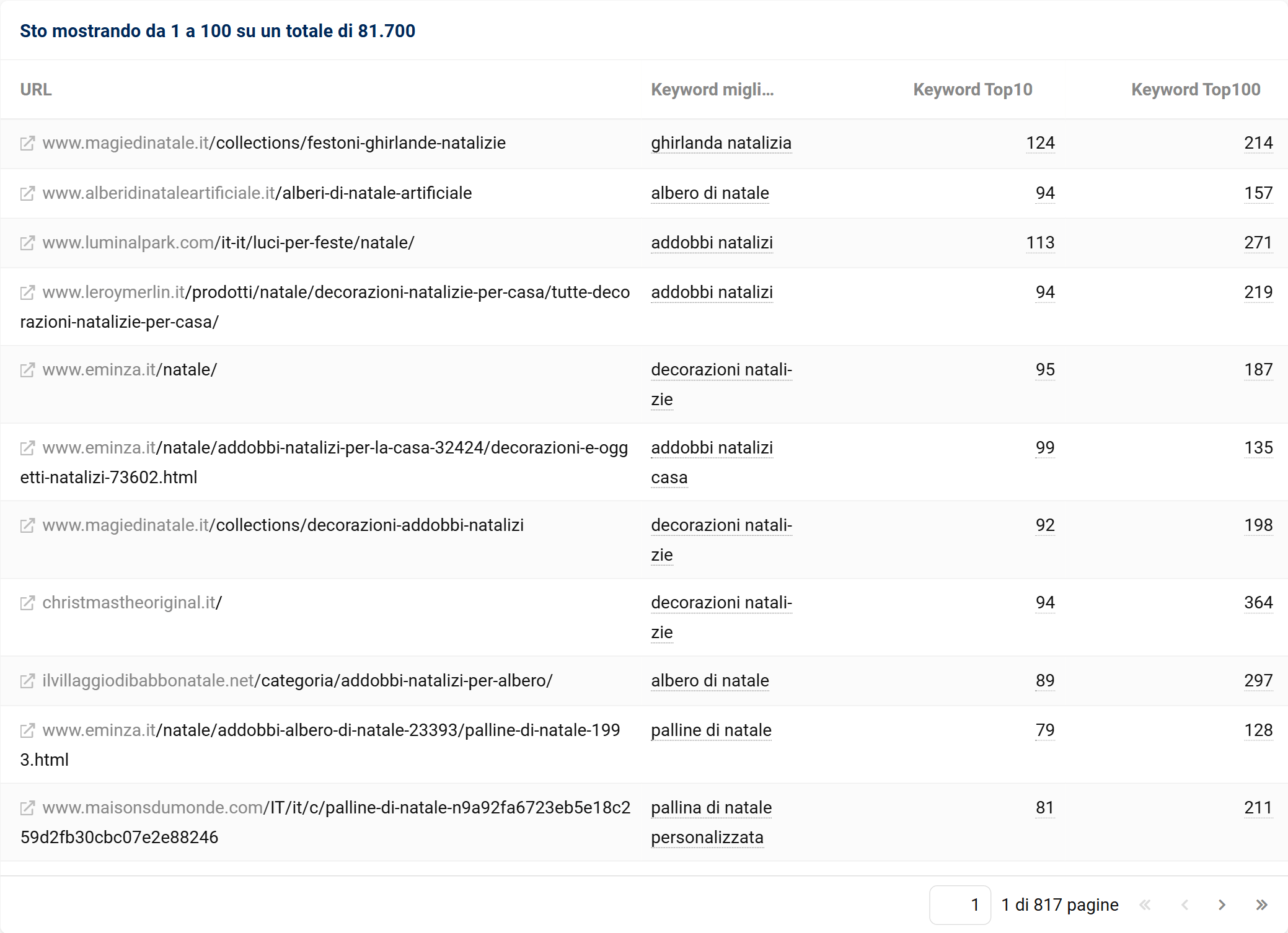
Task: Click Top10 value 124
Action: (x=1040, y=143)
